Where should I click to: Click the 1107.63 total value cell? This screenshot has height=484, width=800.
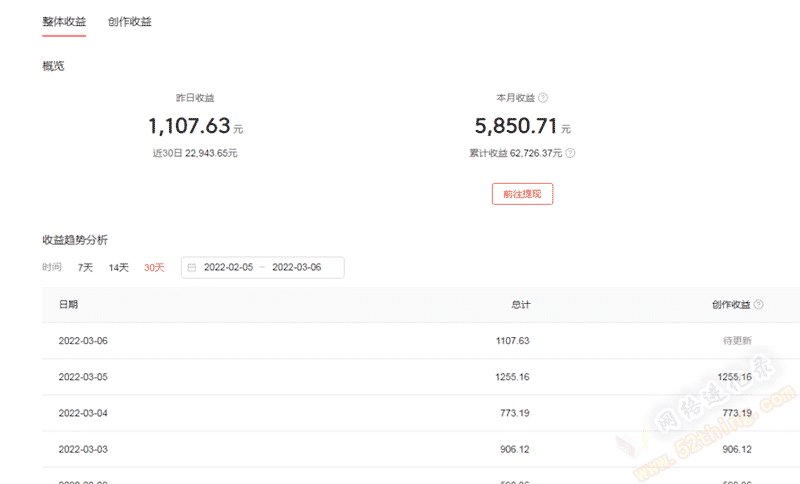(x=513, y=341)
